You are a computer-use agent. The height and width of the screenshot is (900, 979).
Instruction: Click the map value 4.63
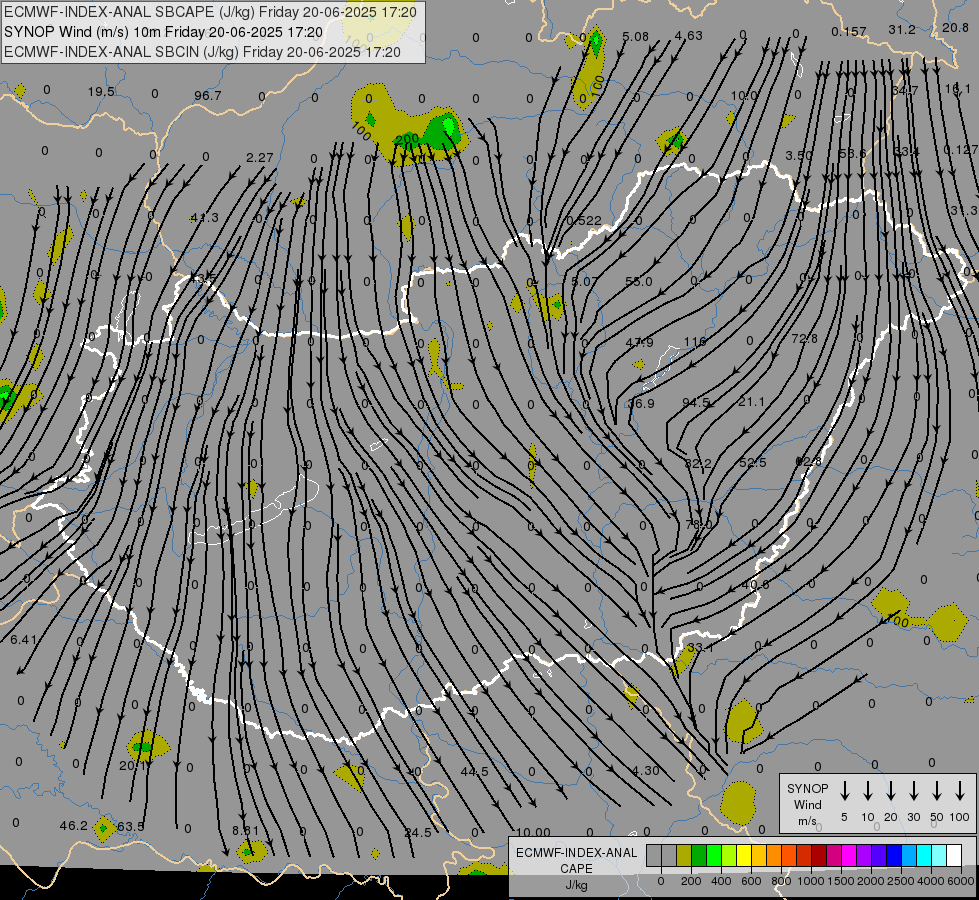tap(689, 36)
